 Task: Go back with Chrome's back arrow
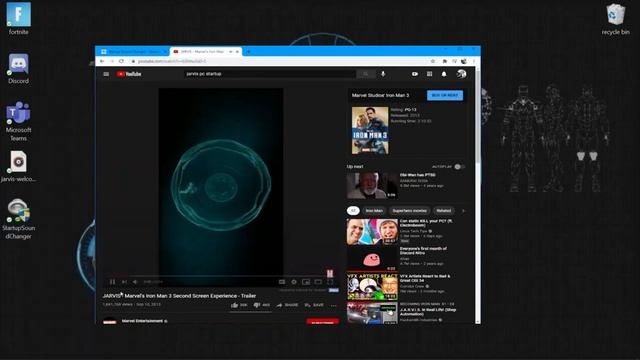(x=102, y=61)
